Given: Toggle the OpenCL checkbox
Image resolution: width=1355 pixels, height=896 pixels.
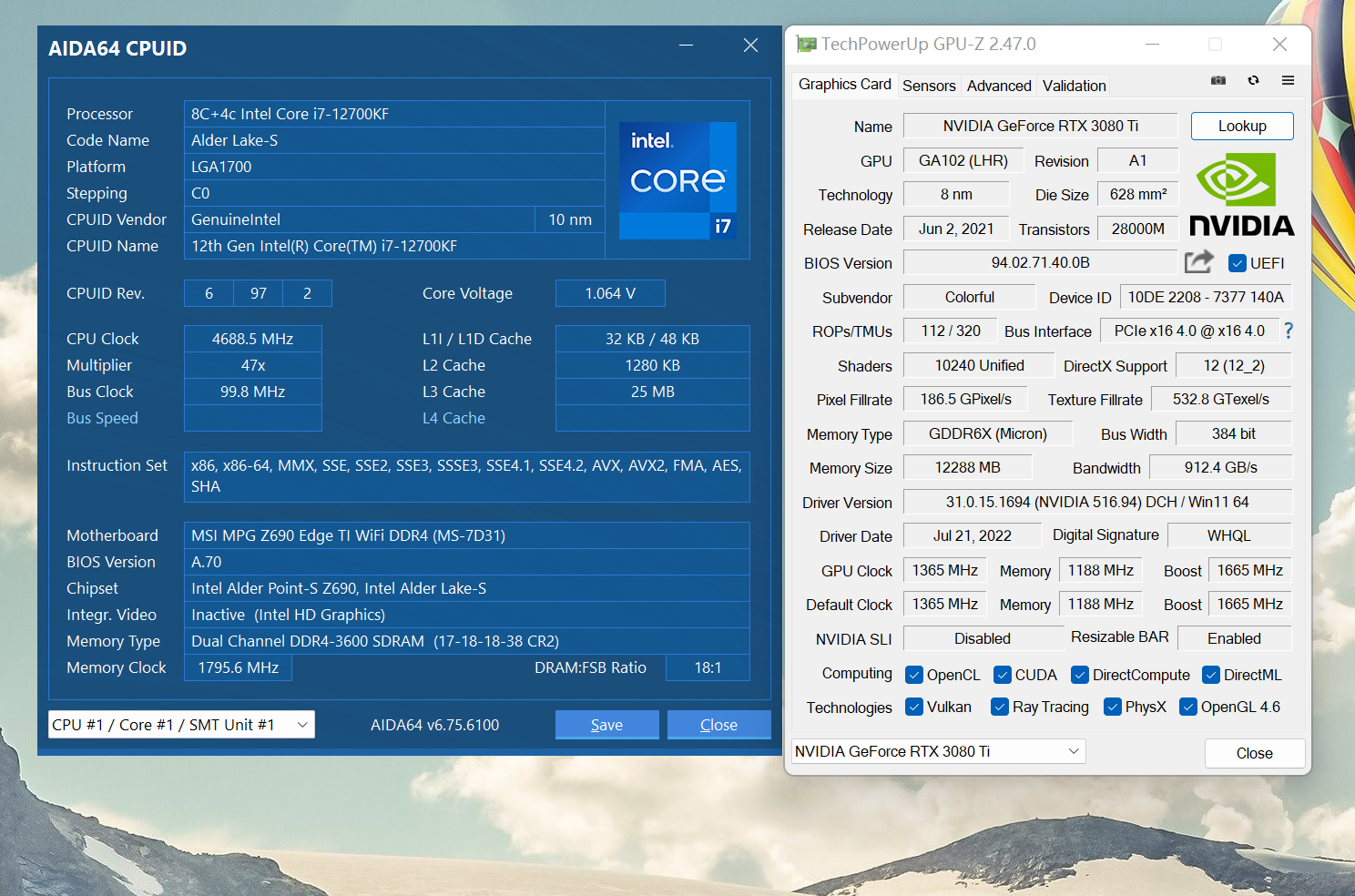Looking at the screenshot, I should click(x=914, y=675).
